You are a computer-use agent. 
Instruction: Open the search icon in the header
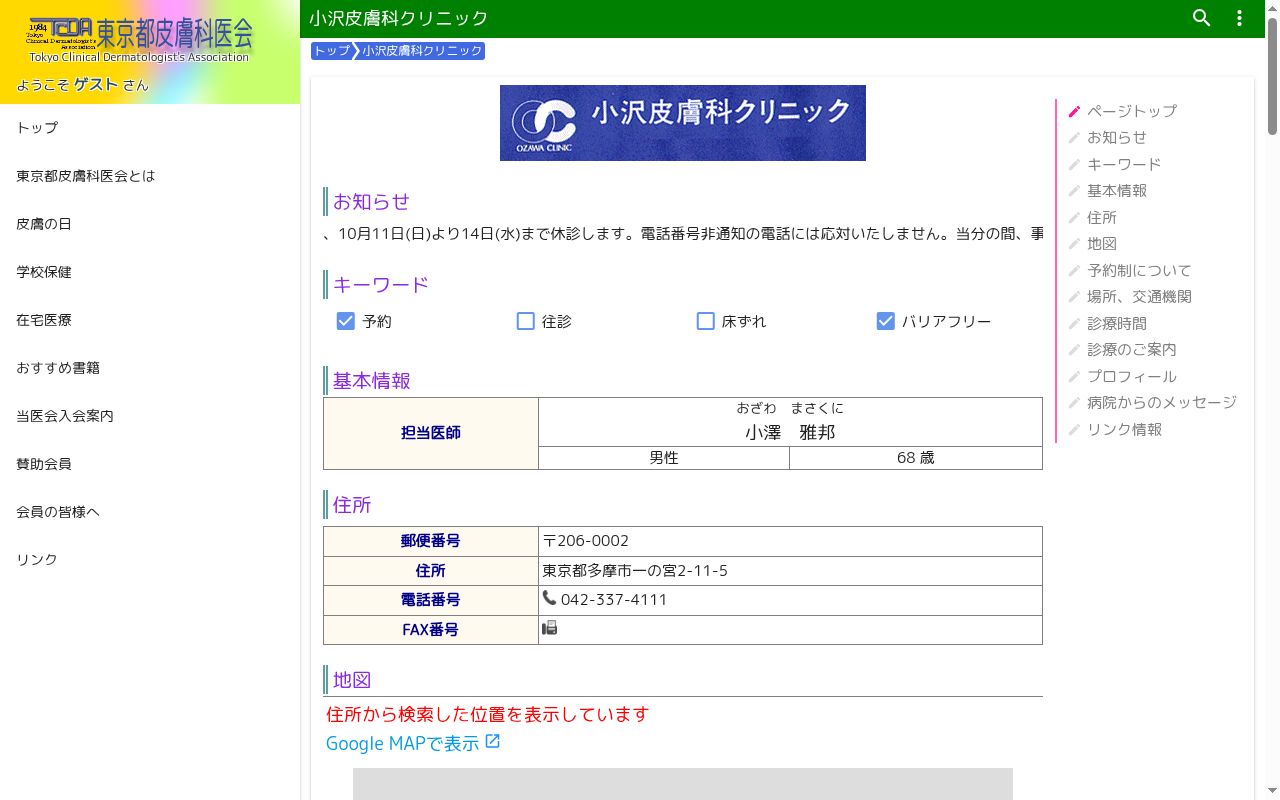(1202, 18)
